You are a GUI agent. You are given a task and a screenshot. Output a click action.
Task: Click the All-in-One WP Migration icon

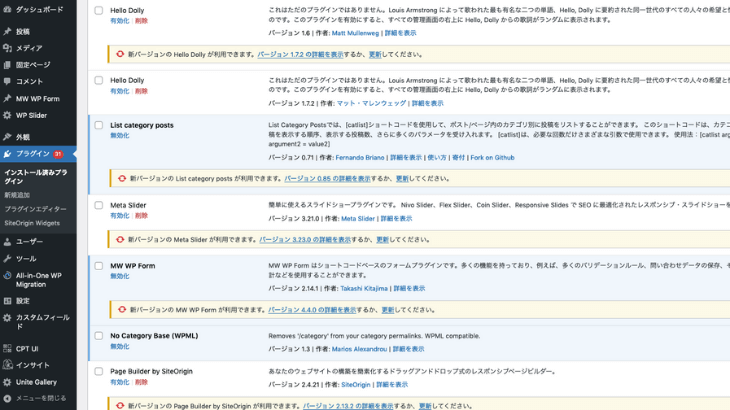click(7, 276)
